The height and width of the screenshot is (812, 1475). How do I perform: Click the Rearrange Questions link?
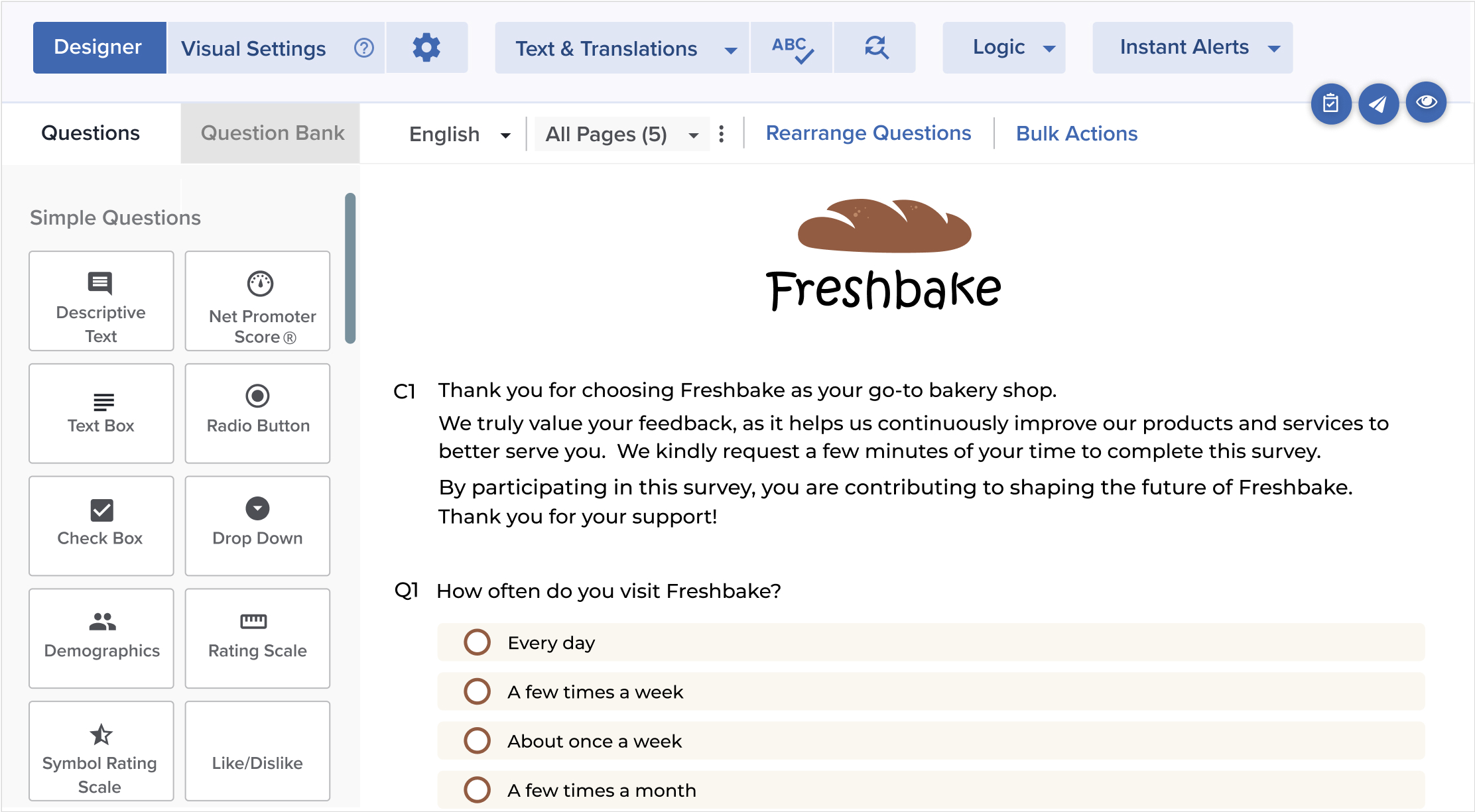click(868, 133)
